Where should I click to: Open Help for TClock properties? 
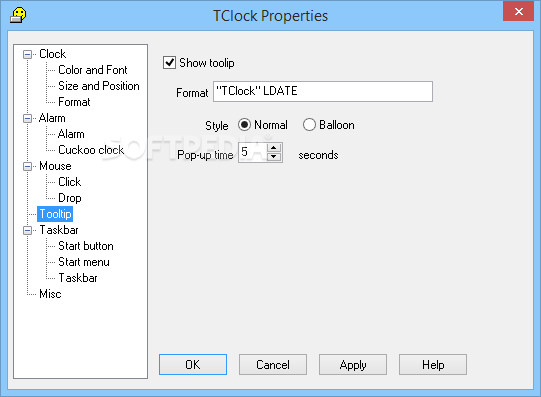(433, 365)
